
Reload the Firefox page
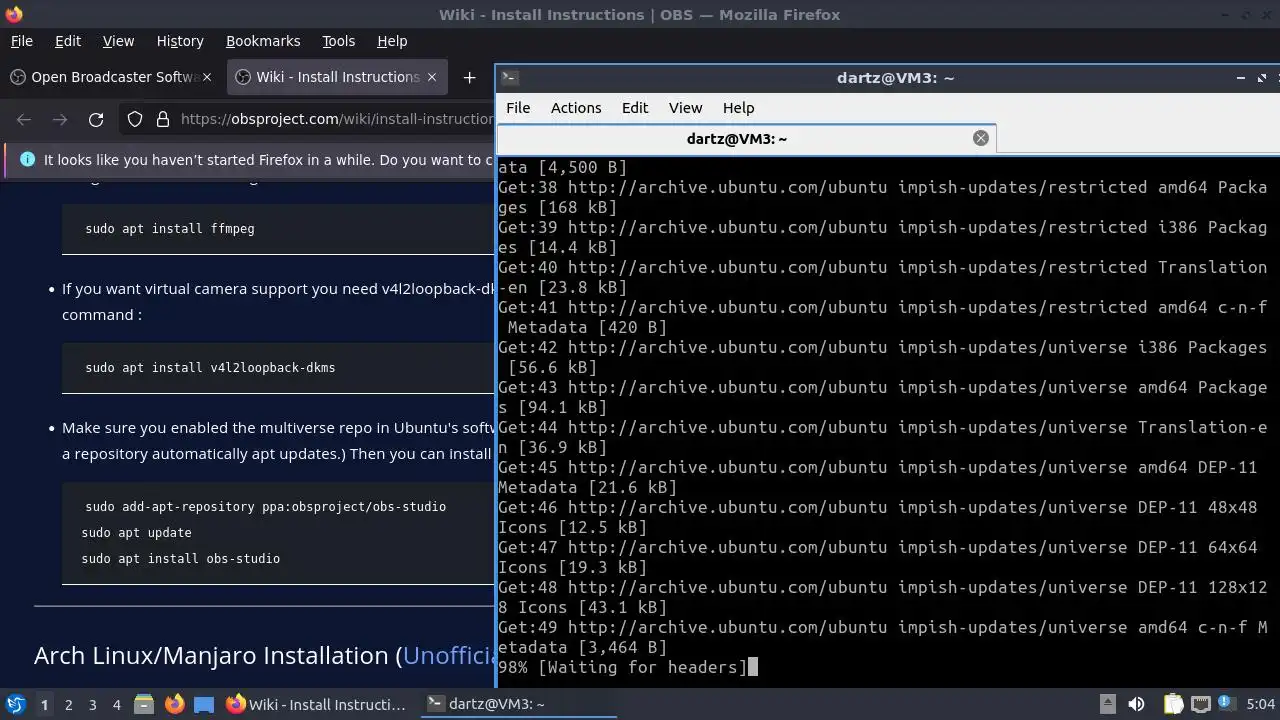click(x=96, y=119)
